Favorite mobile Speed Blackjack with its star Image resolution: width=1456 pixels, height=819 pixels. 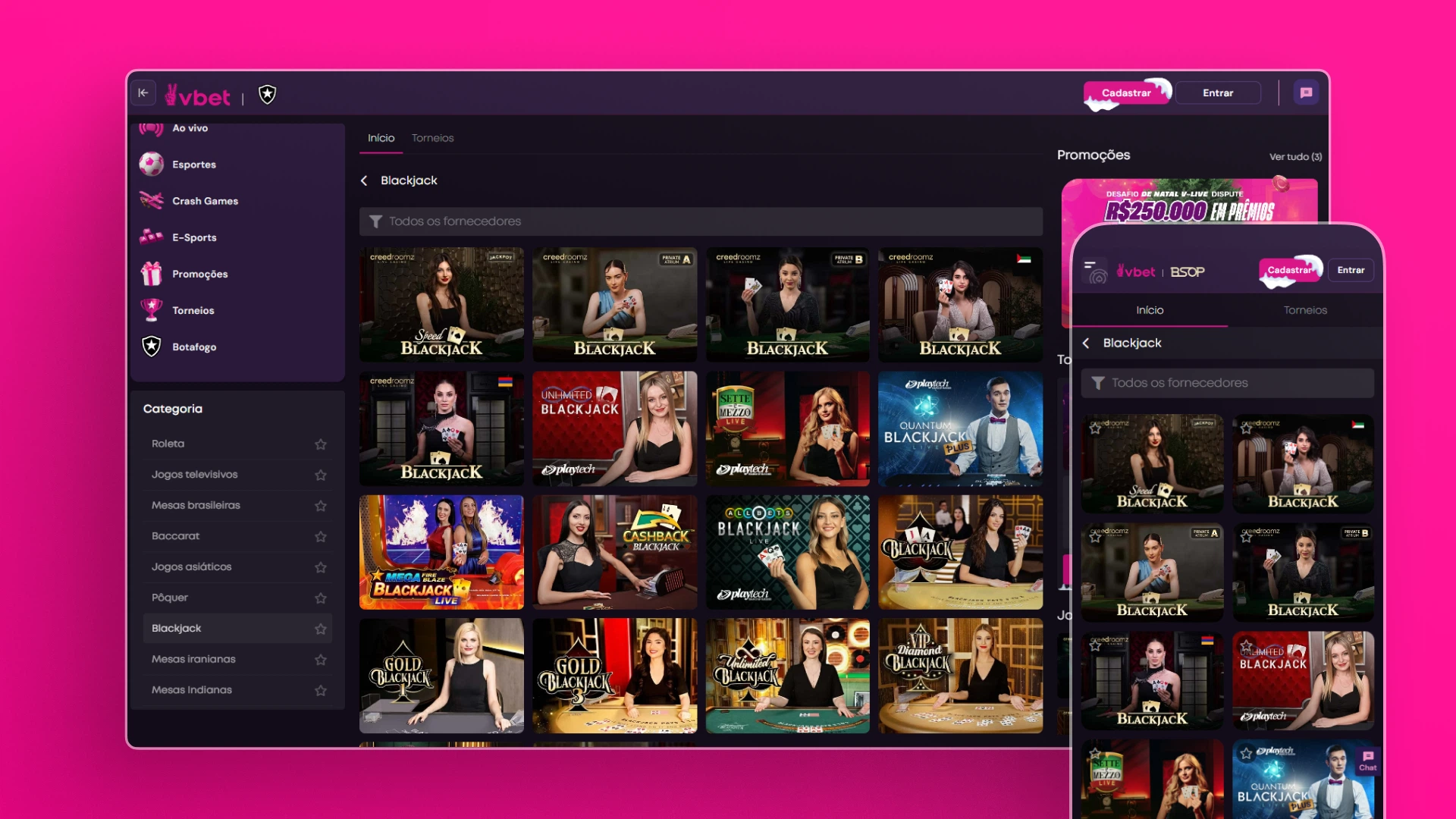click(1095, 428)
